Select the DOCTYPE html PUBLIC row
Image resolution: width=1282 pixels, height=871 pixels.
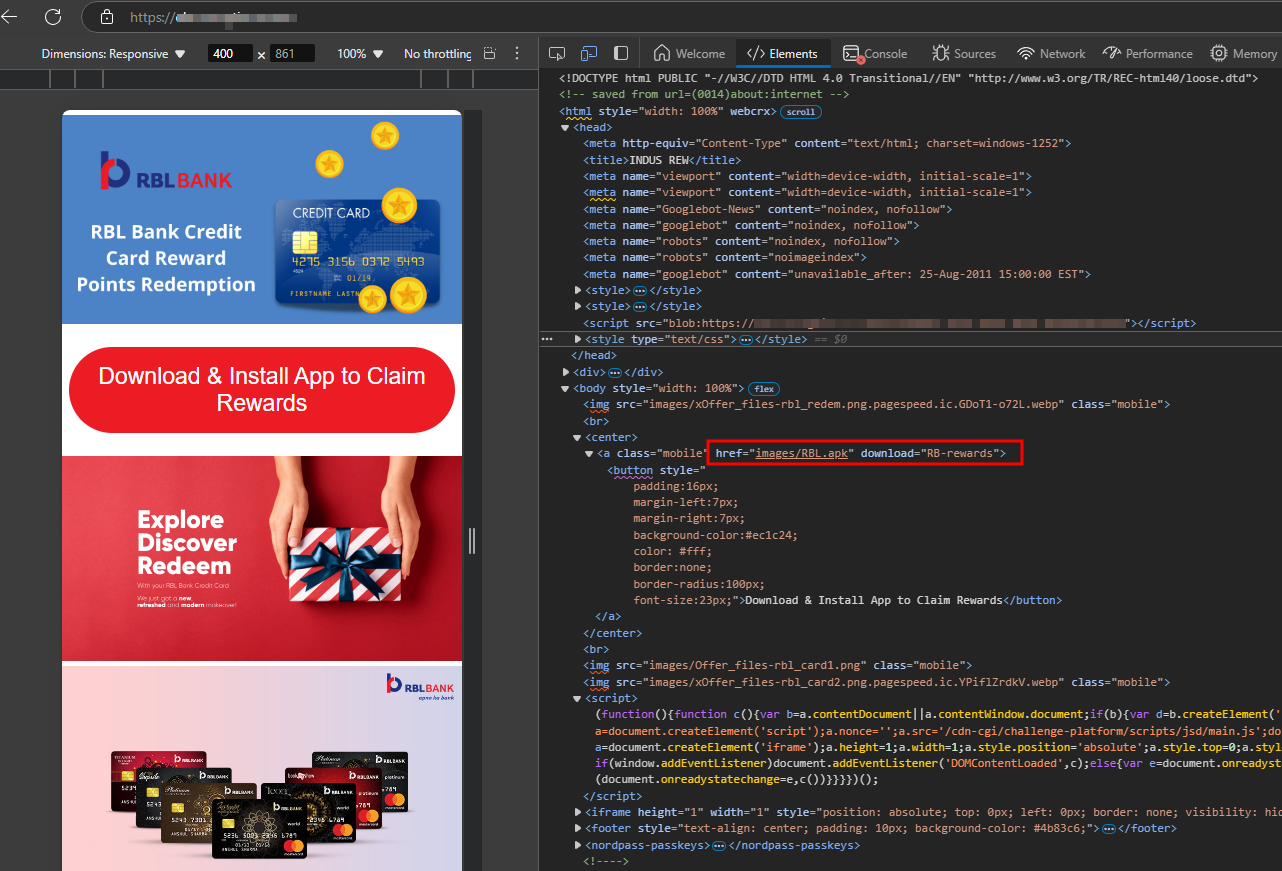click(910, 78)
